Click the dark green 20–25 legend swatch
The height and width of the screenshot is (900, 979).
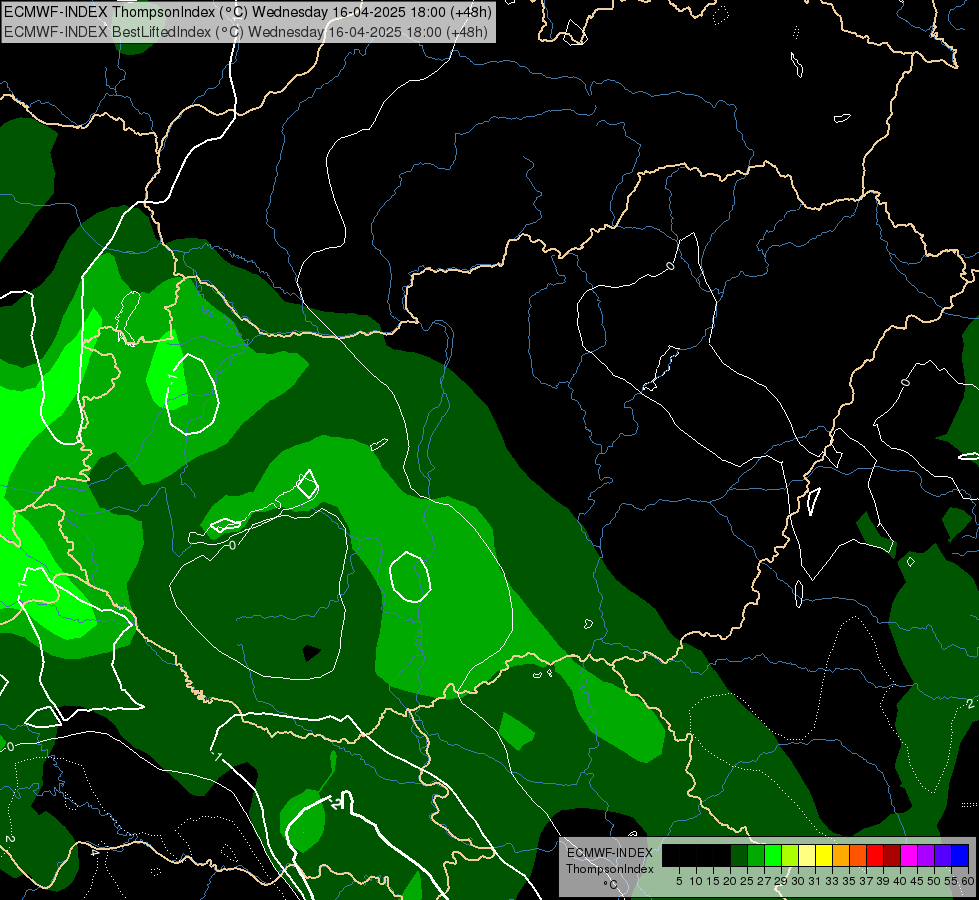click(739, 855)
